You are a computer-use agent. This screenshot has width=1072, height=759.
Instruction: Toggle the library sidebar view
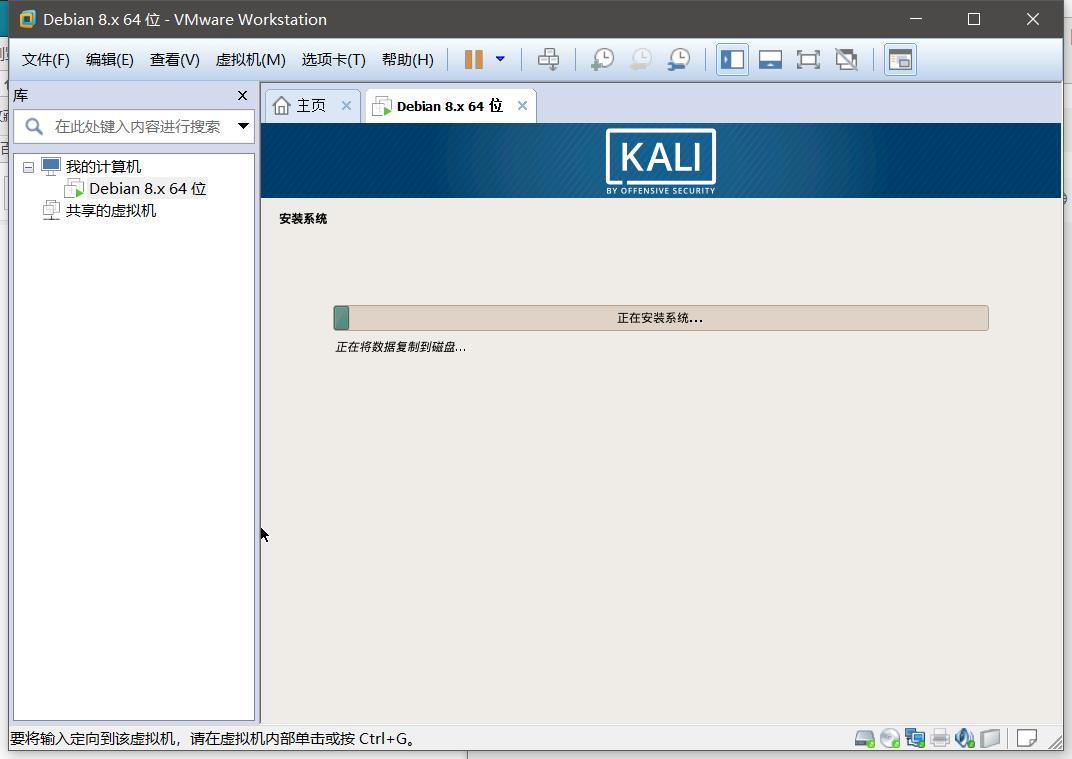(732, 59)
